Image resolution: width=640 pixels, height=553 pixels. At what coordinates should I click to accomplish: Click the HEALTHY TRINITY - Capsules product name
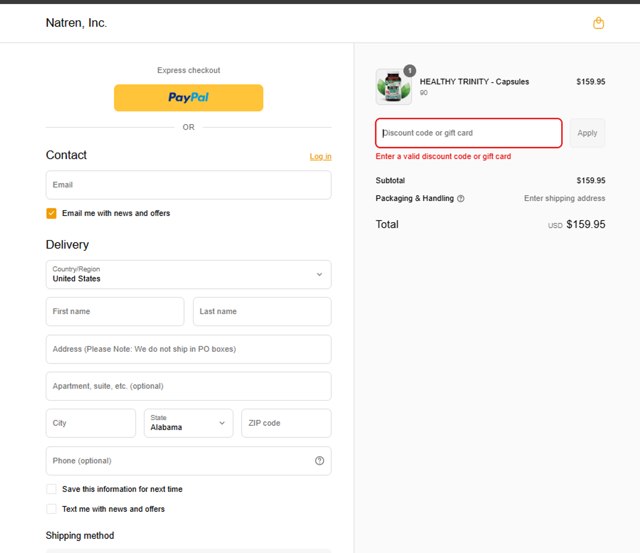(474, 82)
